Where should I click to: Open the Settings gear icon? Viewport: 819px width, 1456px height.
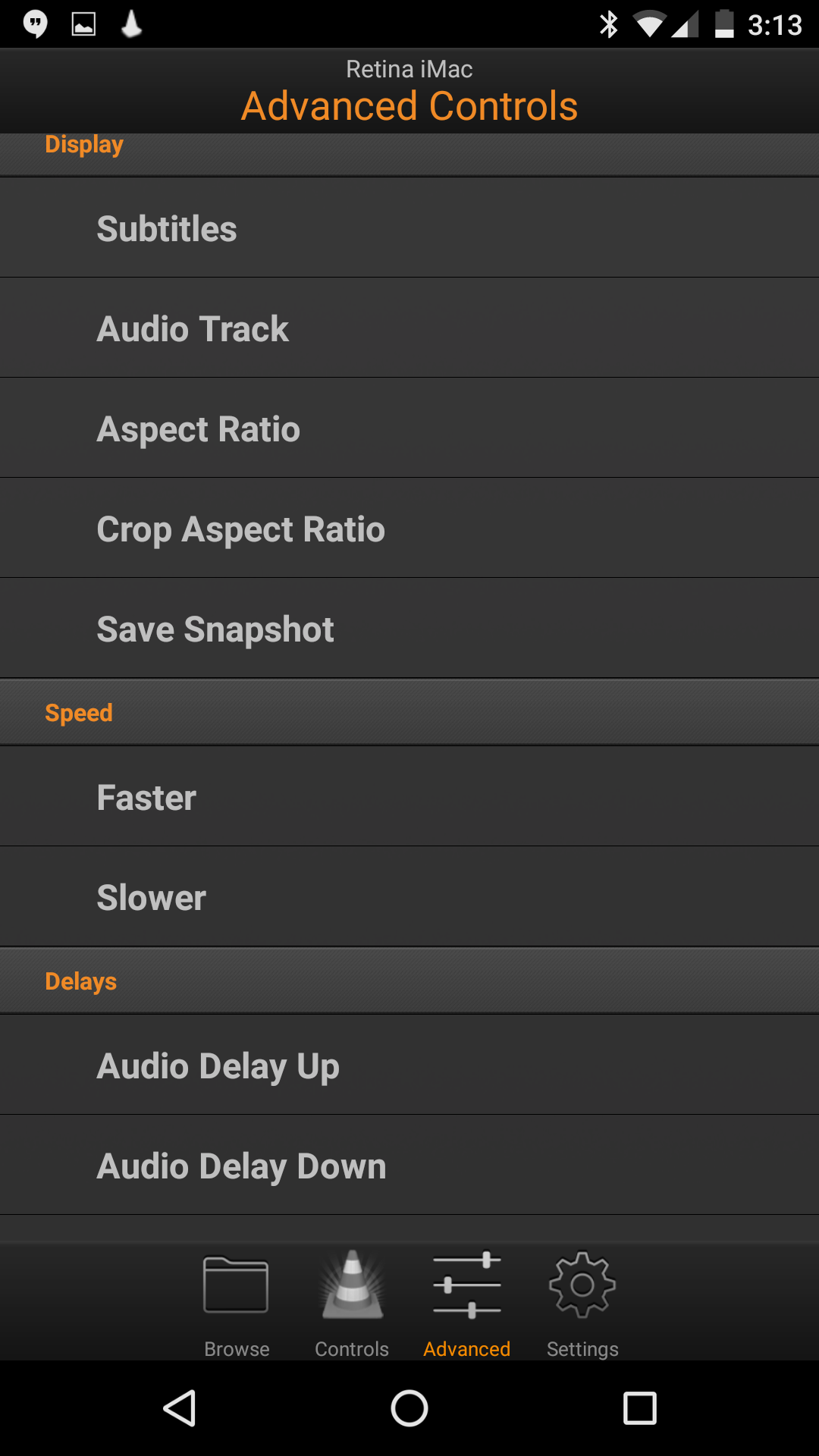pyautogui.click(x=582, y=1286)
